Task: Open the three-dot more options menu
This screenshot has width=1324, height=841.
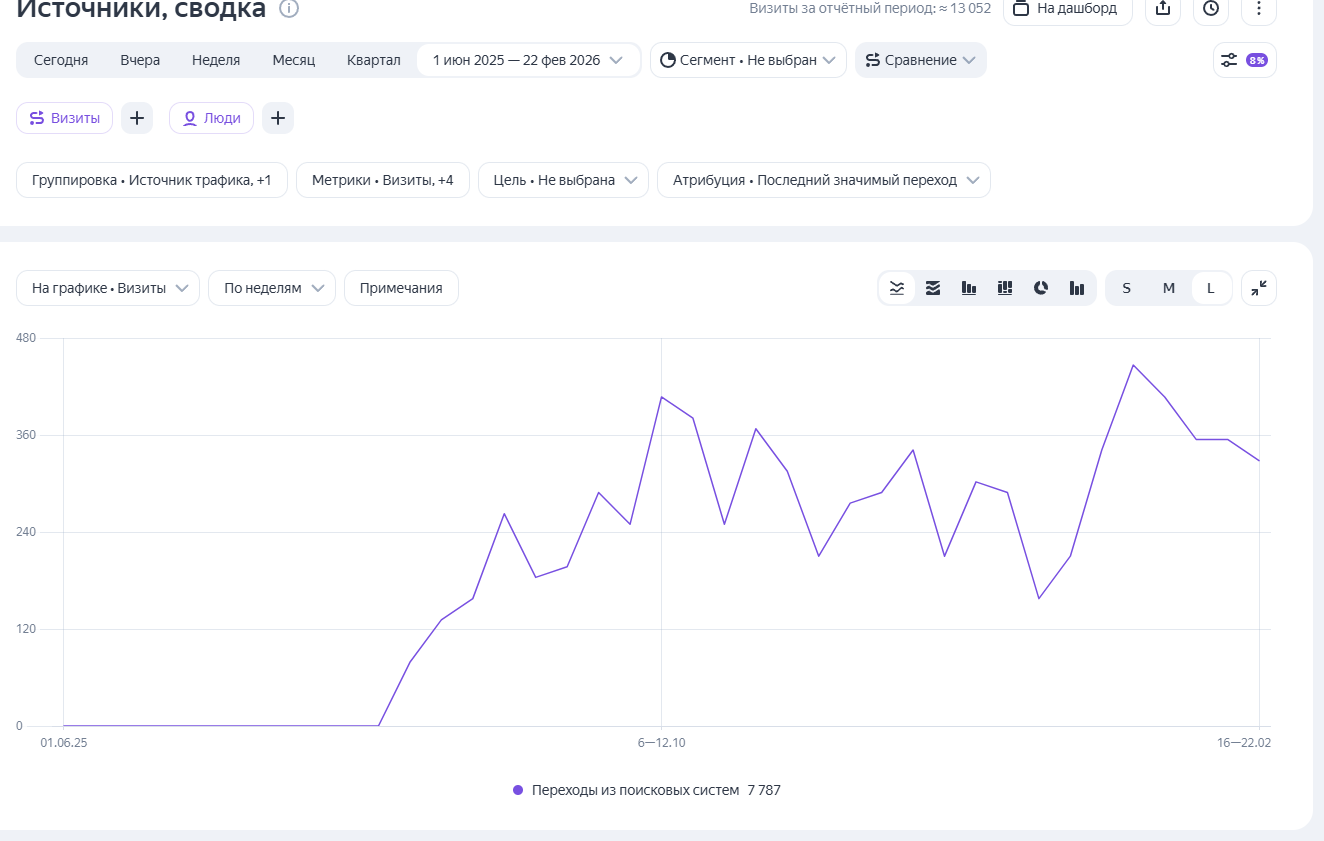Action: pos(1258,9)
